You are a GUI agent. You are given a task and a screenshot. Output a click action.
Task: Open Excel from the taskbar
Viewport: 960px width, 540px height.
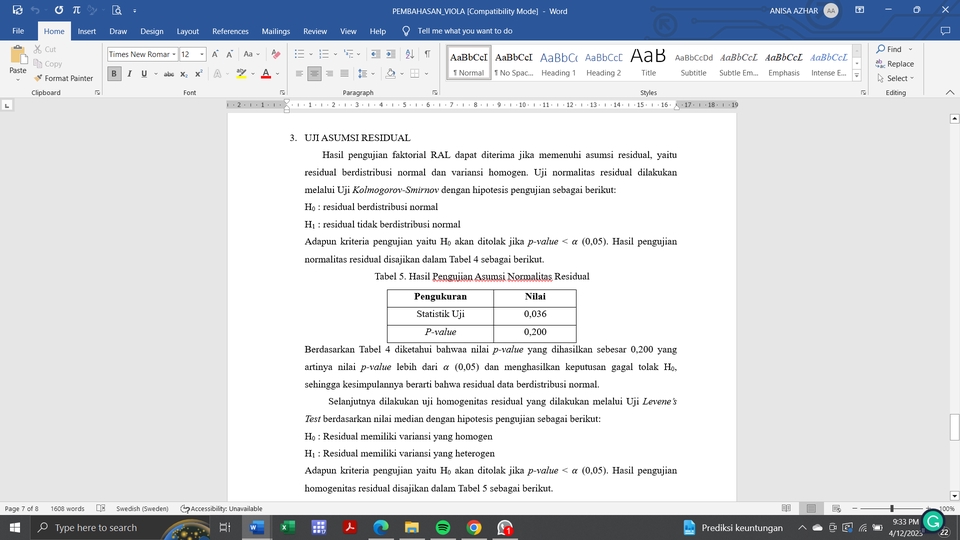click(288, 527)
